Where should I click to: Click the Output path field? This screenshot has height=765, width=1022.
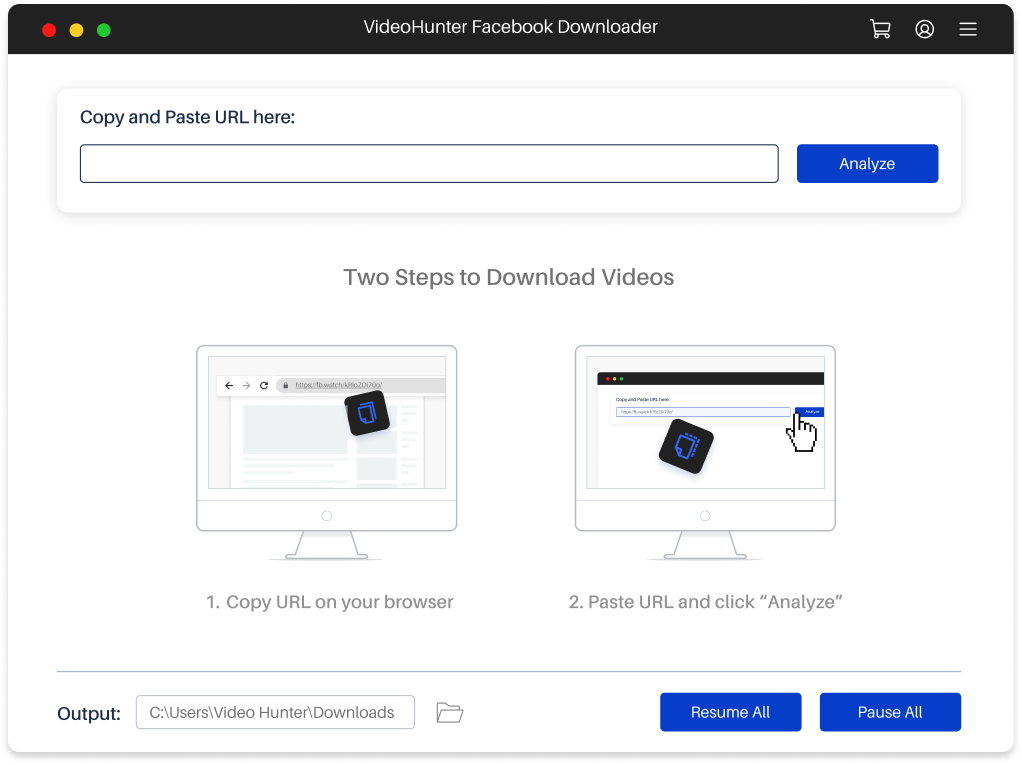[x=275, y=712]
